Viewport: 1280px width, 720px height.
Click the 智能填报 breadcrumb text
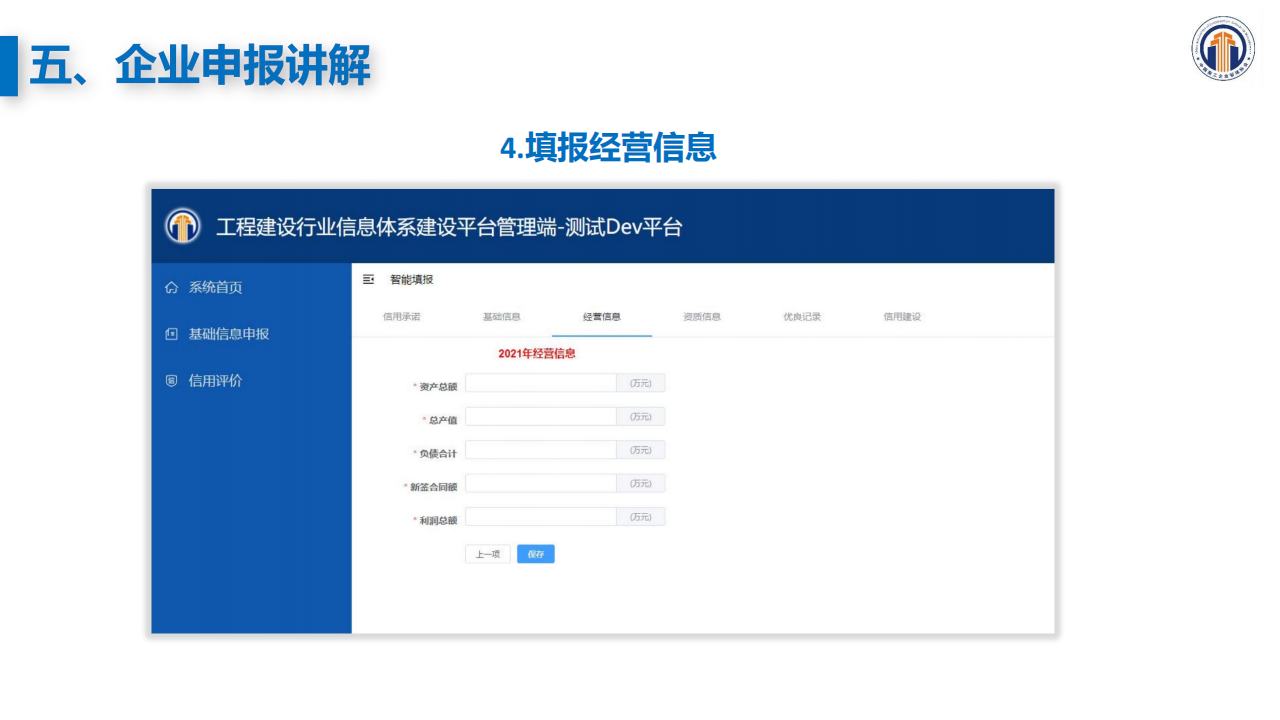tap(412, 279)
